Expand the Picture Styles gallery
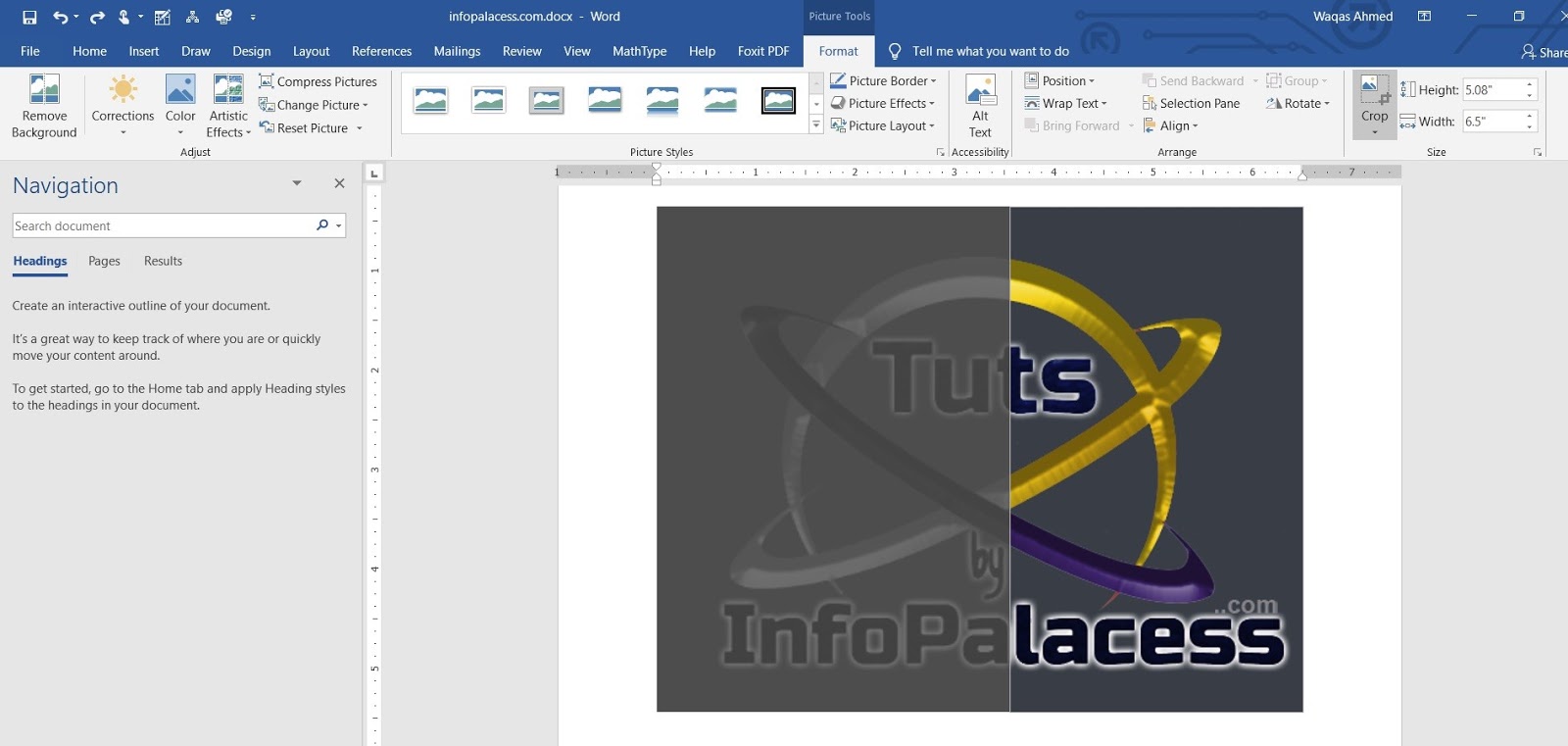 point(816,124)
